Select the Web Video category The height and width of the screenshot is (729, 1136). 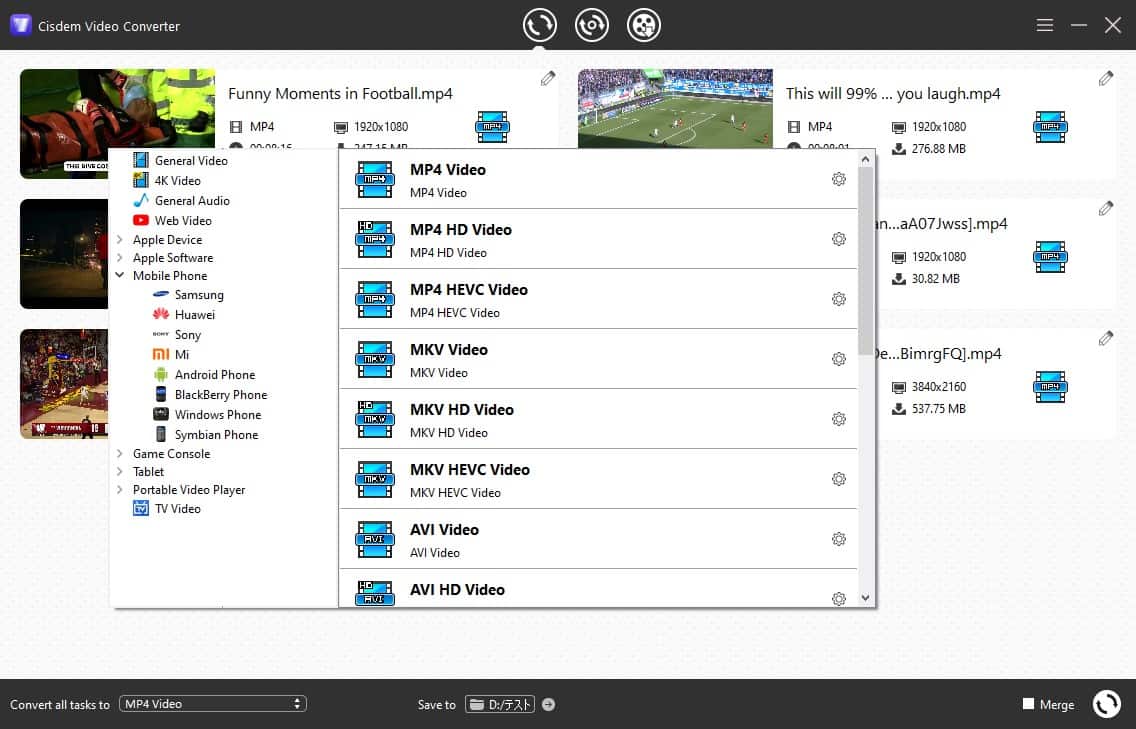click(181, 220)
